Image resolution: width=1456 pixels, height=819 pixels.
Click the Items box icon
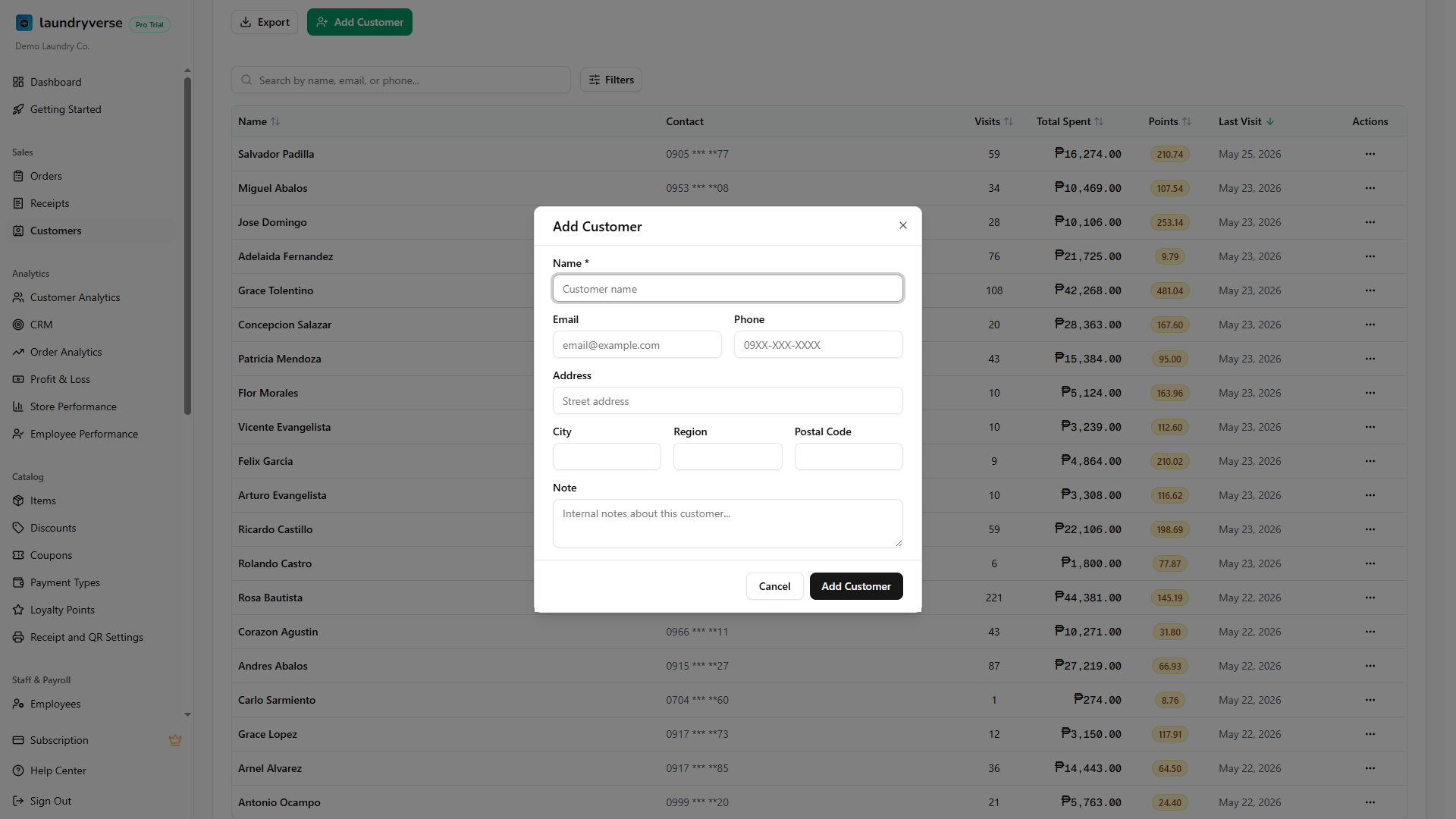coord(18,500)
